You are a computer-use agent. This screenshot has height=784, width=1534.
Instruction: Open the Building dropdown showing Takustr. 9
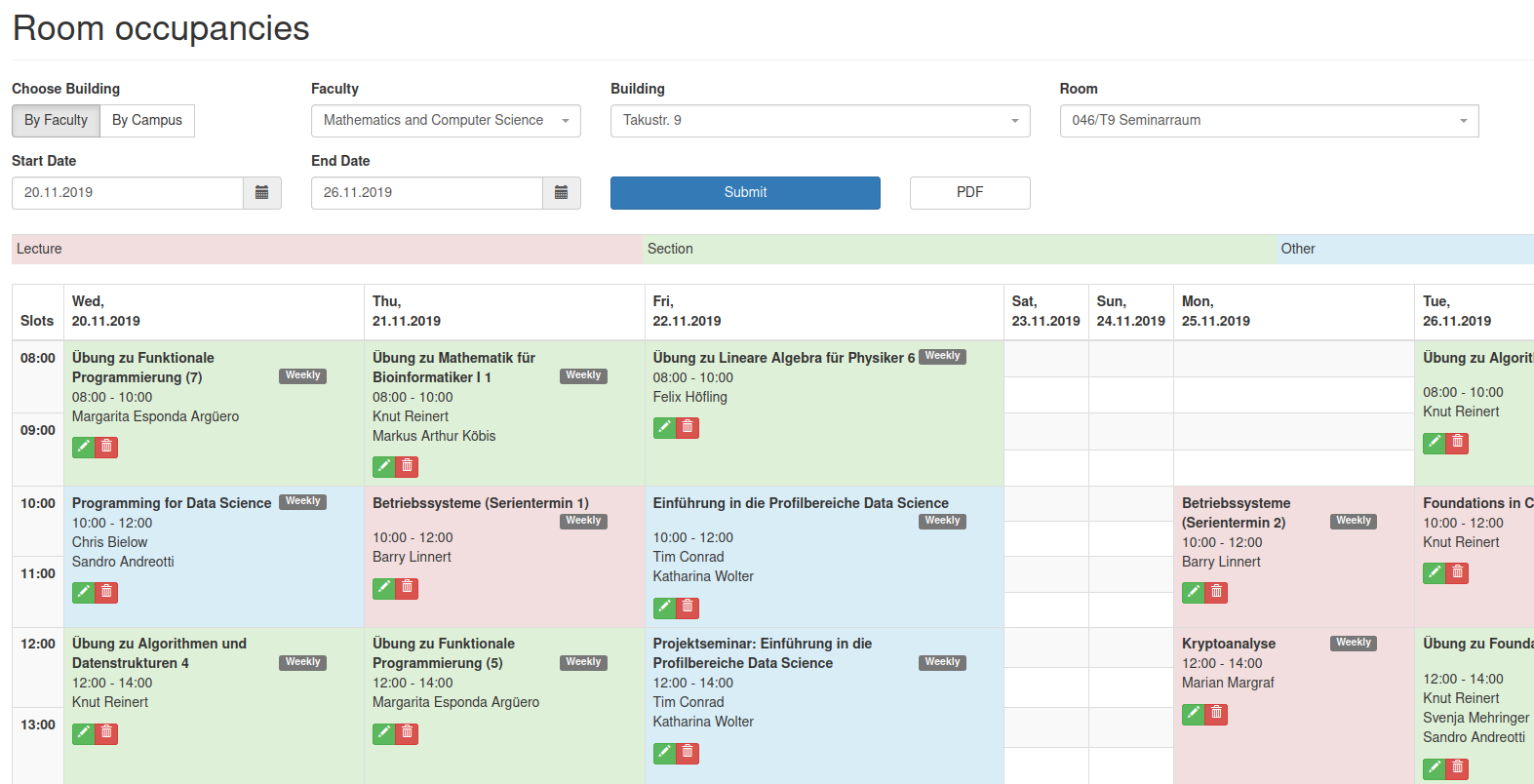pyautogui.click(x=820, y=121)
